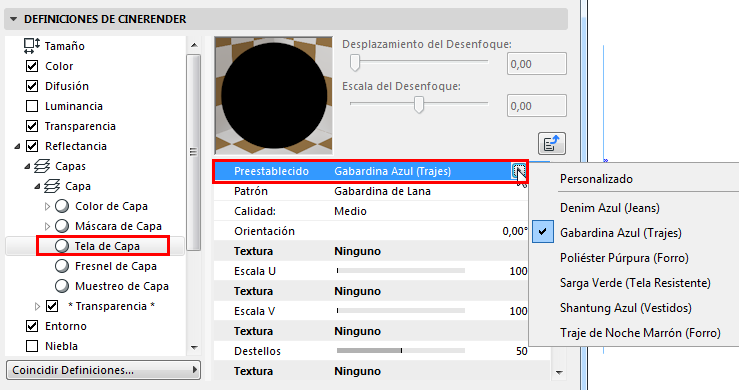739x390 pixels.
Task: Click the Escala del Desenfoque slider handle
Action: click(x=419, y=104)
